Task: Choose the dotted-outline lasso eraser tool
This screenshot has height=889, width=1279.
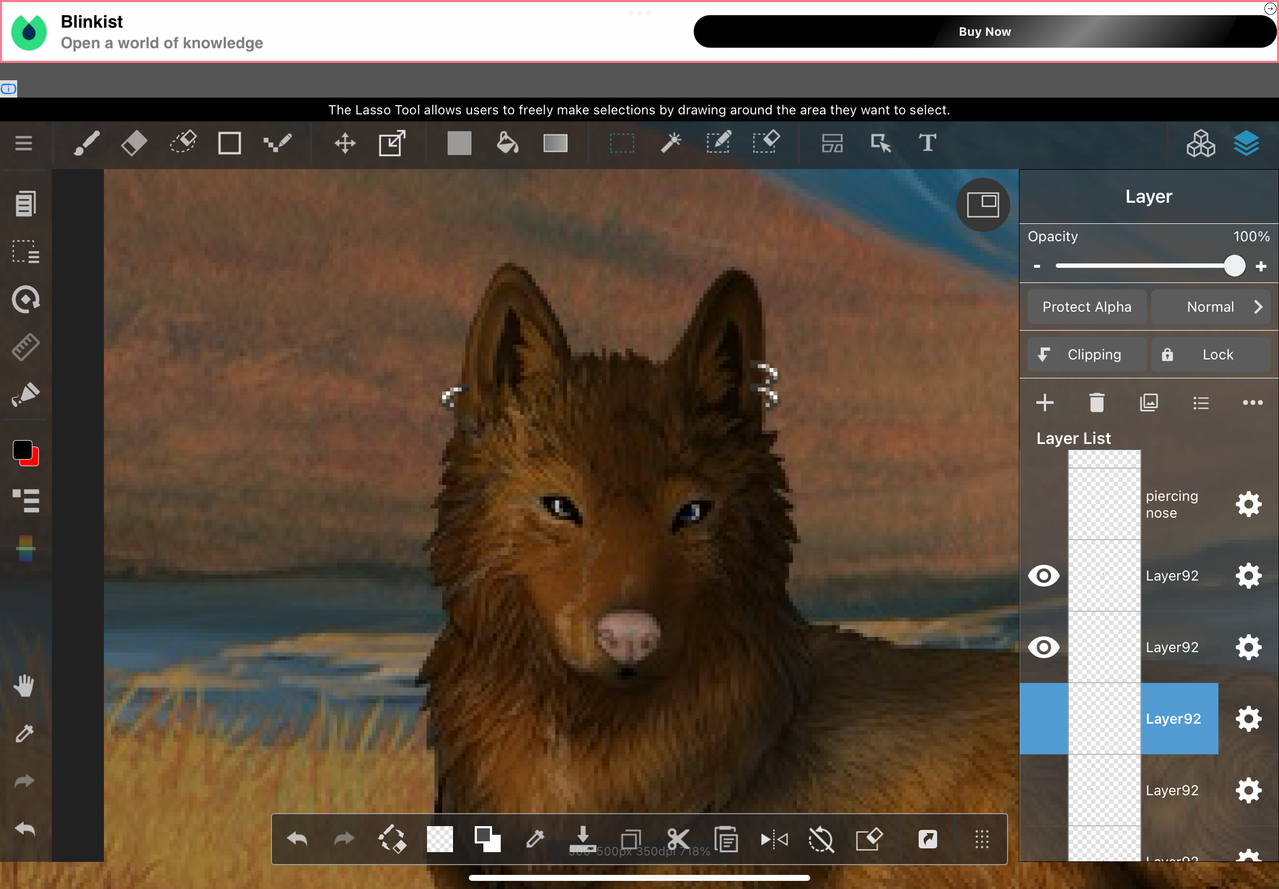Action: point(182,144)
